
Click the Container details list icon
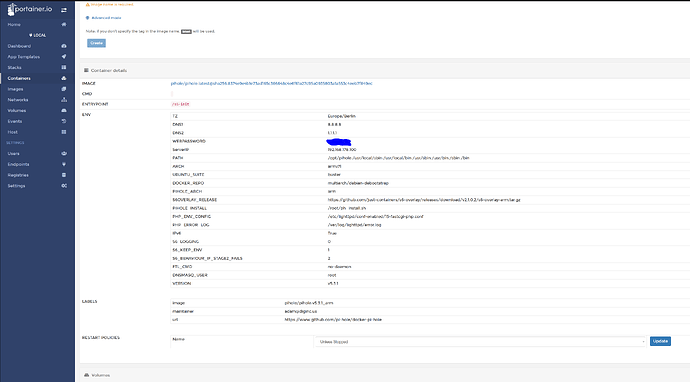(x=86, y=70)
